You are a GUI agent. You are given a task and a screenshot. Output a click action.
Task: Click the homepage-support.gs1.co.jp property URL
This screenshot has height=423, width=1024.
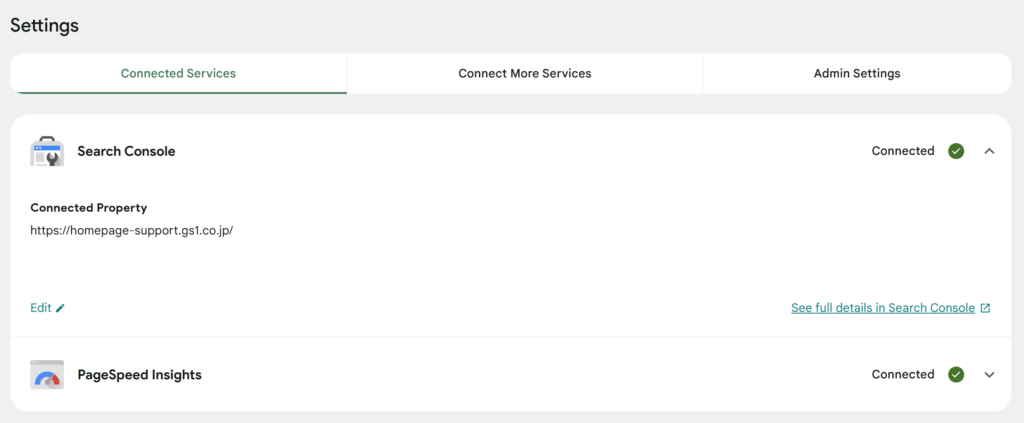(x=132, y=230)
